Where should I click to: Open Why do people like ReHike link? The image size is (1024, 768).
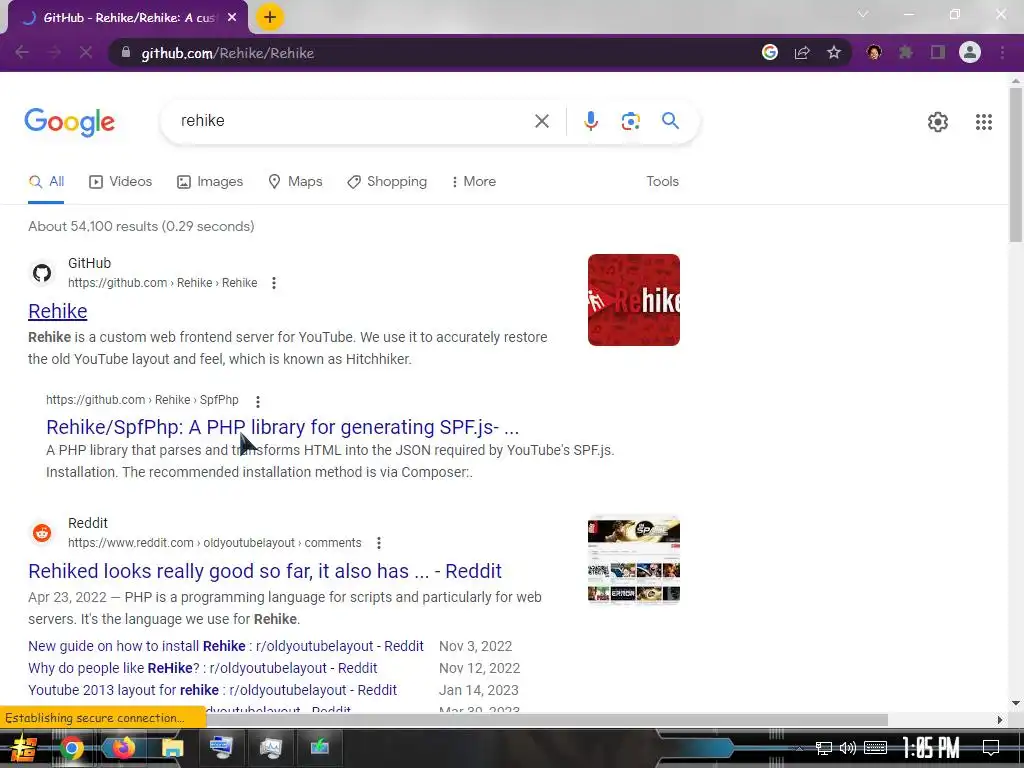click(x=202, y=668)
